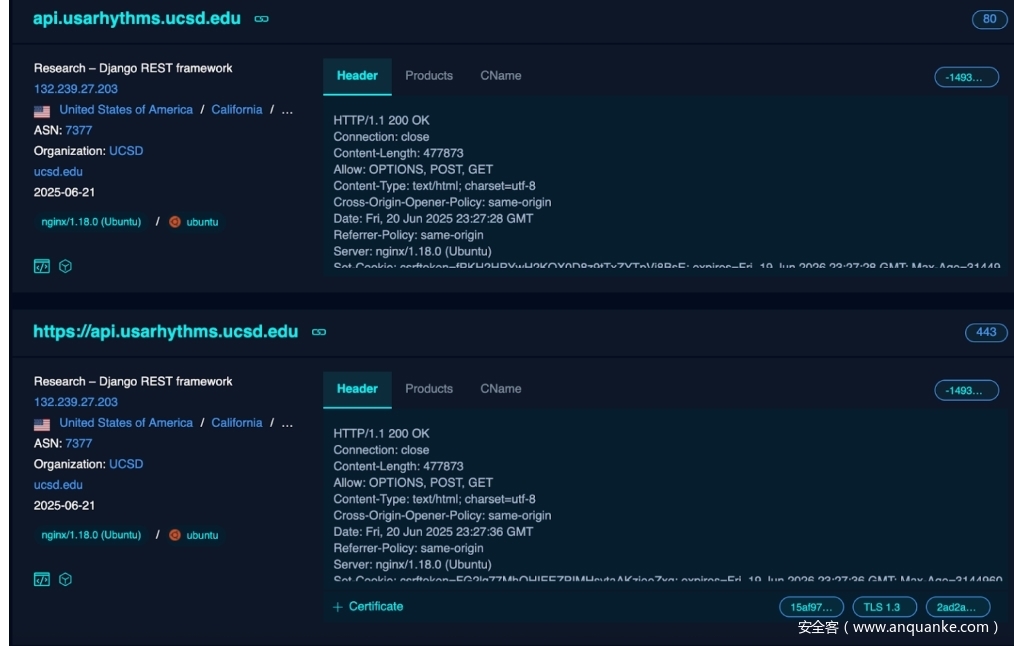Expand the truncated location ellipsis in the second result
The height and width of the screenshot is (646, 1014).
(288, 423)
